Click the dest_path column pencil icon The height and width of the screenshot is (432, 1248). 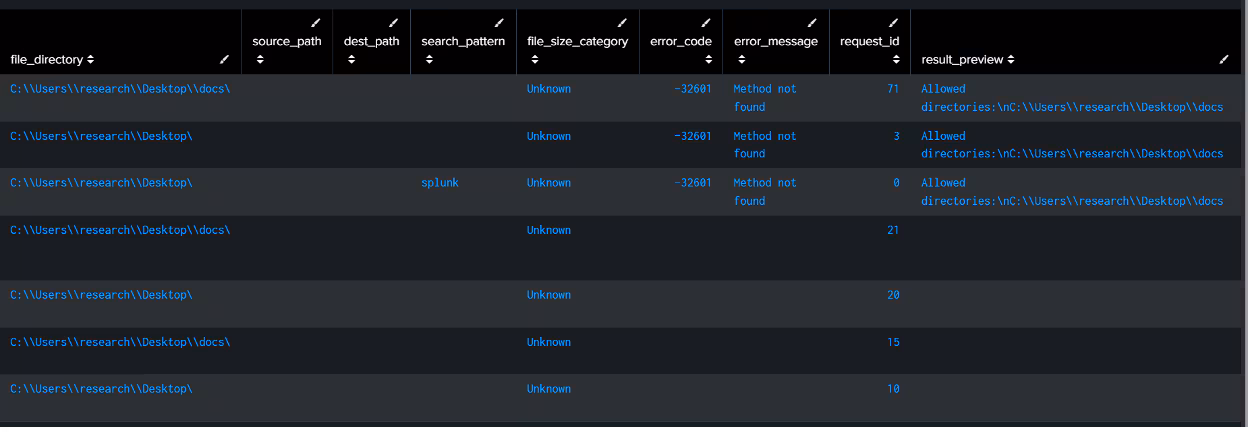[393, 22]
